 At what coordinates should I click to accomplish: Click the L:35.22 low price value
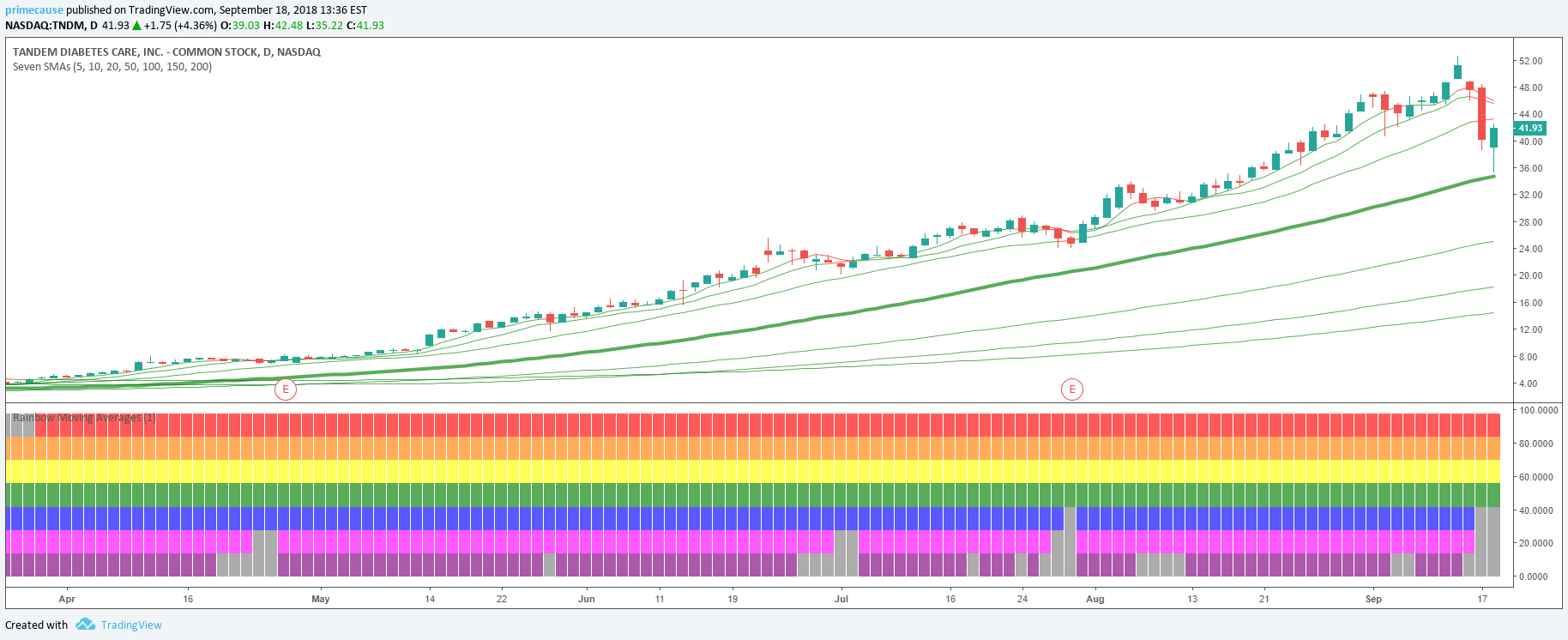(324, 26)
